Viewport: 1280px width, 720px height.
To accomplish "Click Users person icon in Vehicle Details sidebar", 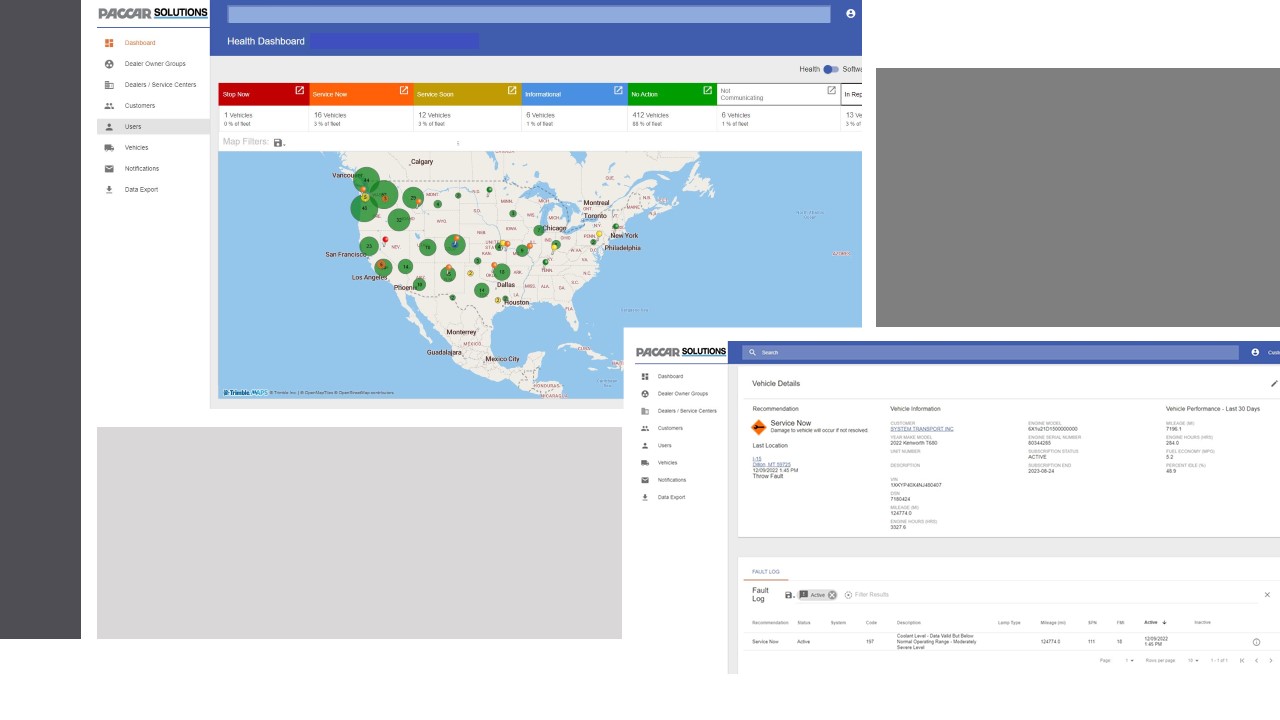I will 645,446.
